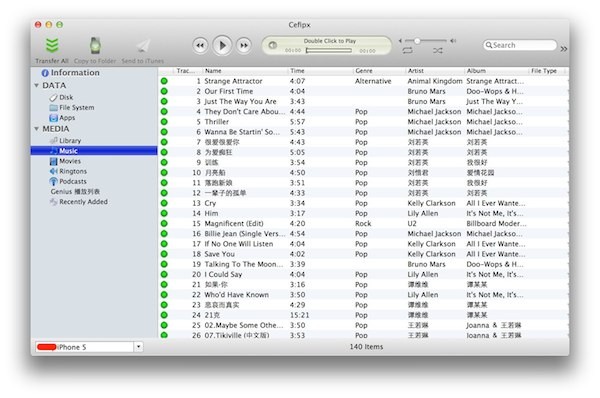Click the 'U2' artist cell
Viewport: 600px width, 398px height.
click(x=412, y=223)
